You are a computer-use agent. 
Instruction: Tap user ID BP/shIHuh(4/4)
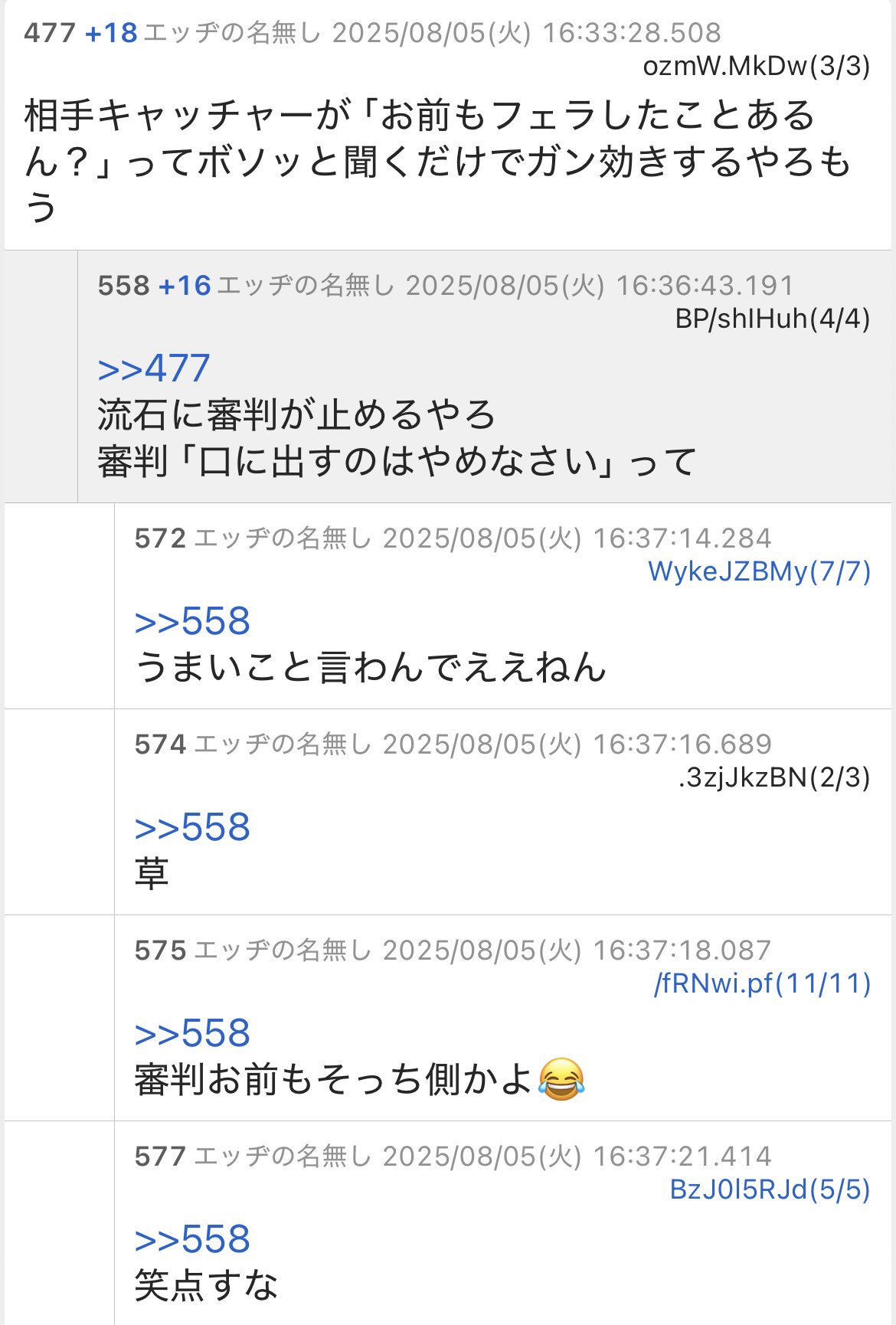click(773, 319)
